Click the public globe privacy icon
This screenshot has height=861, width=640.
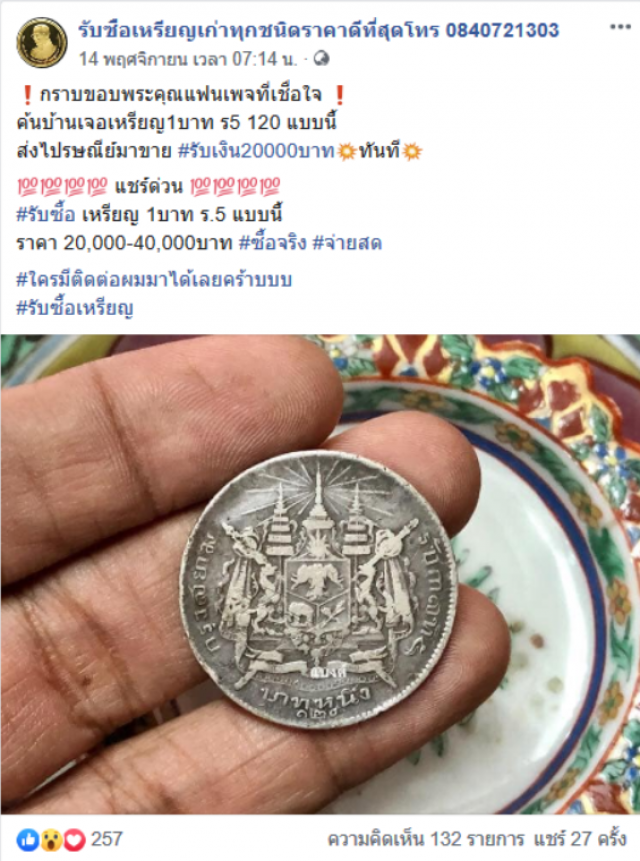pyautogui.click(x=321, y=59)
